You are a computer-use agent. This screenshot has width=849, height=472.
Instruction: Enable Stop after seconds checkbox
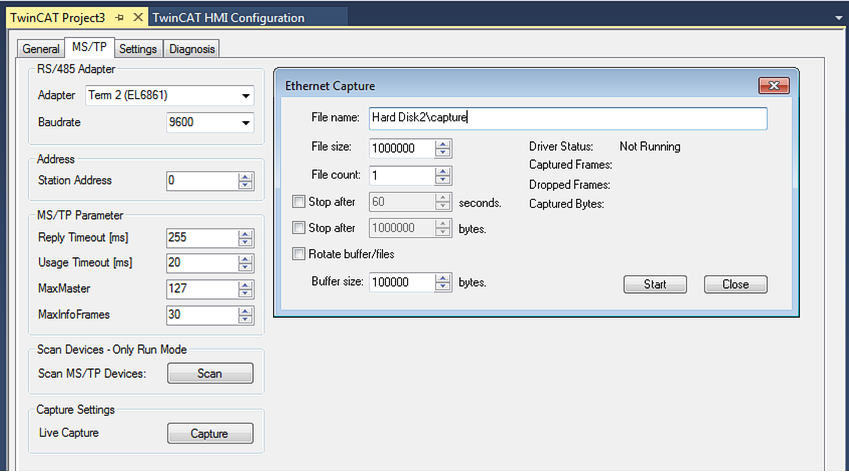pyautogui.click(x=298, y=202)
